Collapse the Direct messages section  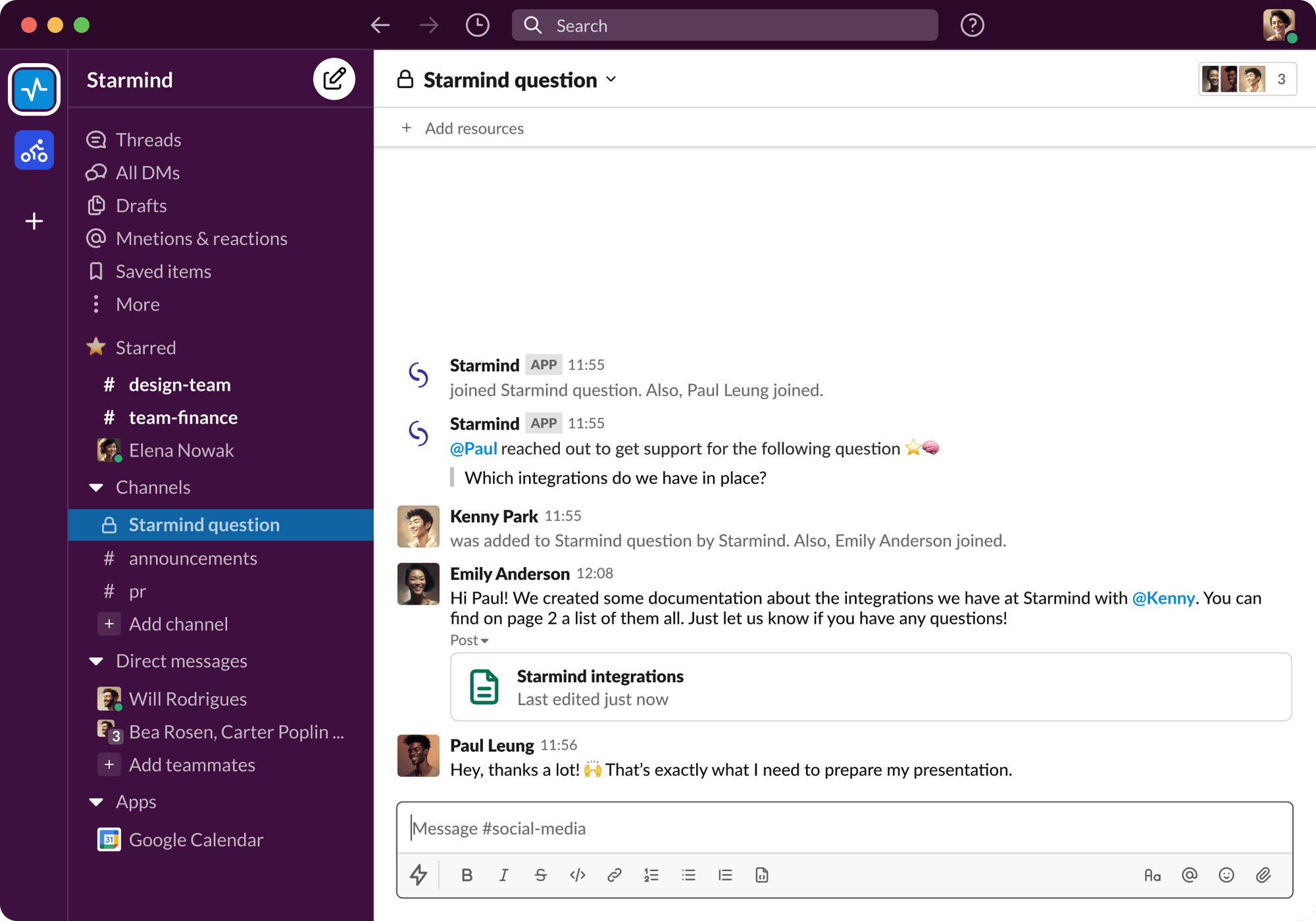tap(96, 661)
